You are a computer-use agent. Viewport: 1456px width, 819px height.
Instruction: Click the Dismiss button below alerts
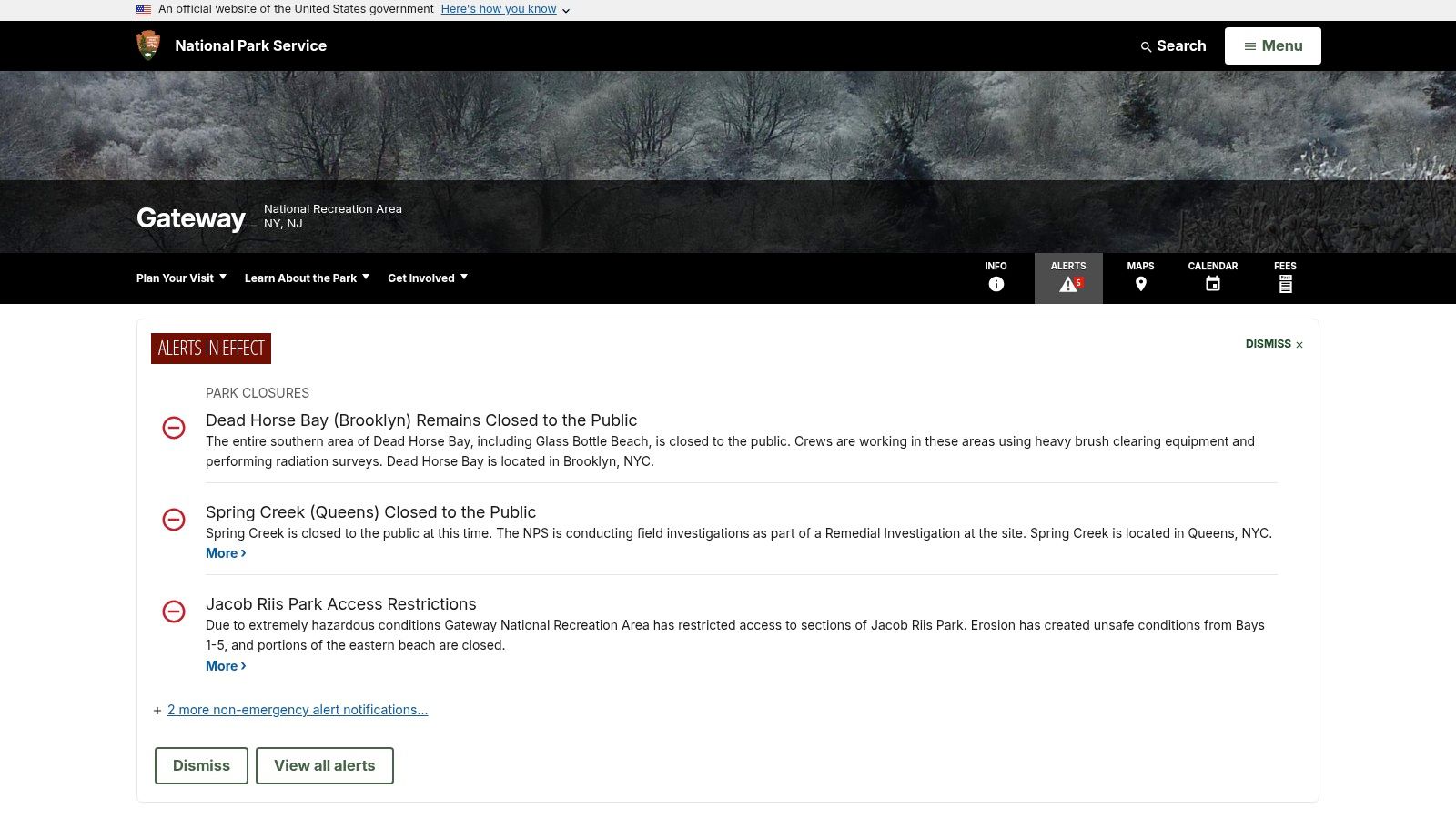201,765
